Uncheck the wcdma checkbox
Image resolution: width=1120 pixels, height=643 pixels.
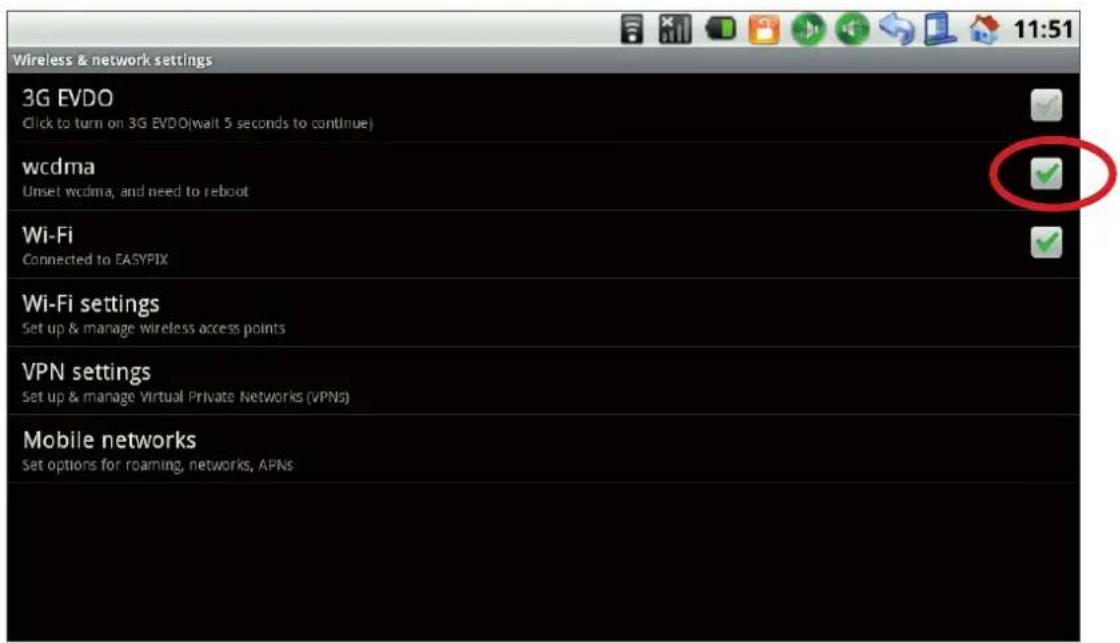(1046, 174)
